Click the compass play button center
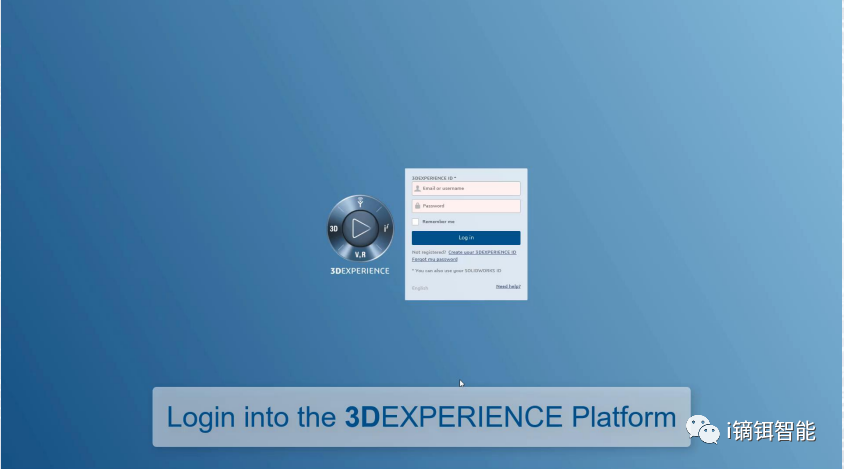844x469 pixels. tap(360, 228)
